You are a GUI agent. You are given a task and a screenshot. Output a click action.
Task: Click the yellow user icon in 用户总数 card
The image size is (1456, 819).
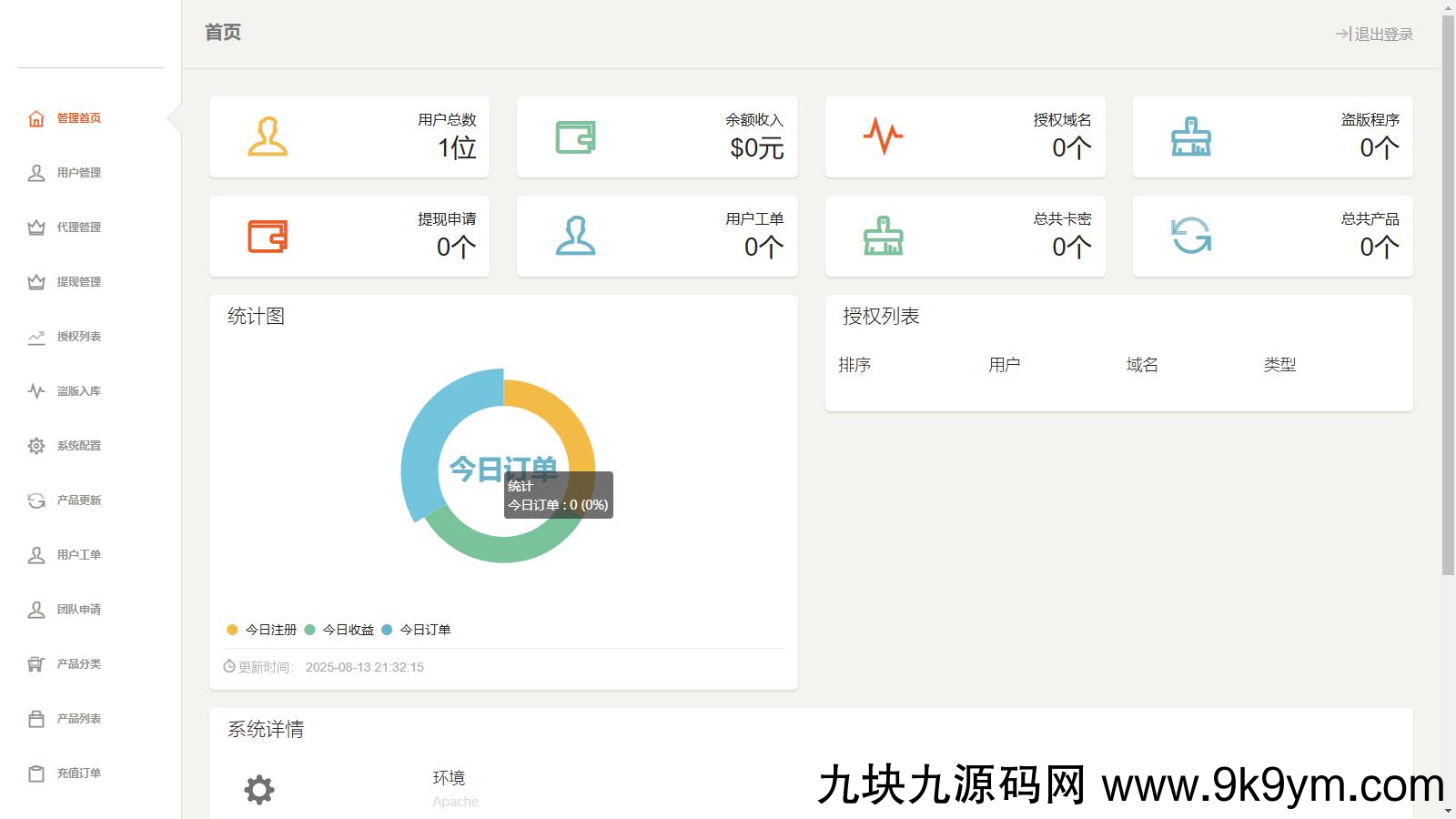click(268, 137)
